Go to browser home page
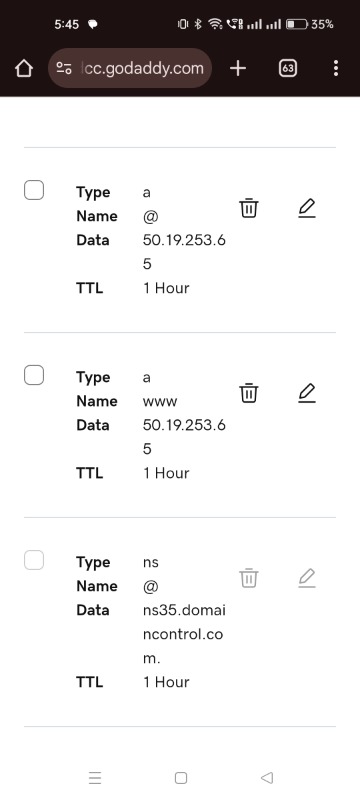Screen dimensions: 360x800 [x=24, y=68]
